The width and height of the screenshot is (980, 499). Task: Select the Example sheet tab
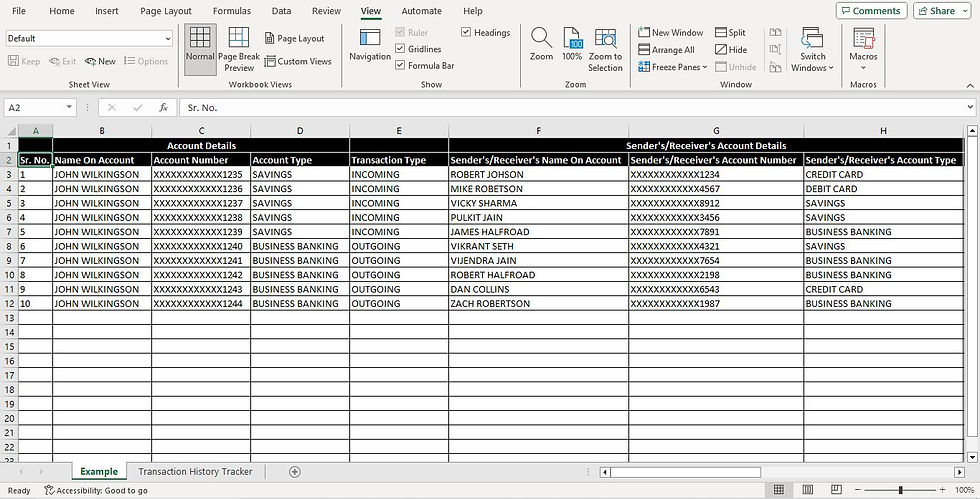[99, 471]
